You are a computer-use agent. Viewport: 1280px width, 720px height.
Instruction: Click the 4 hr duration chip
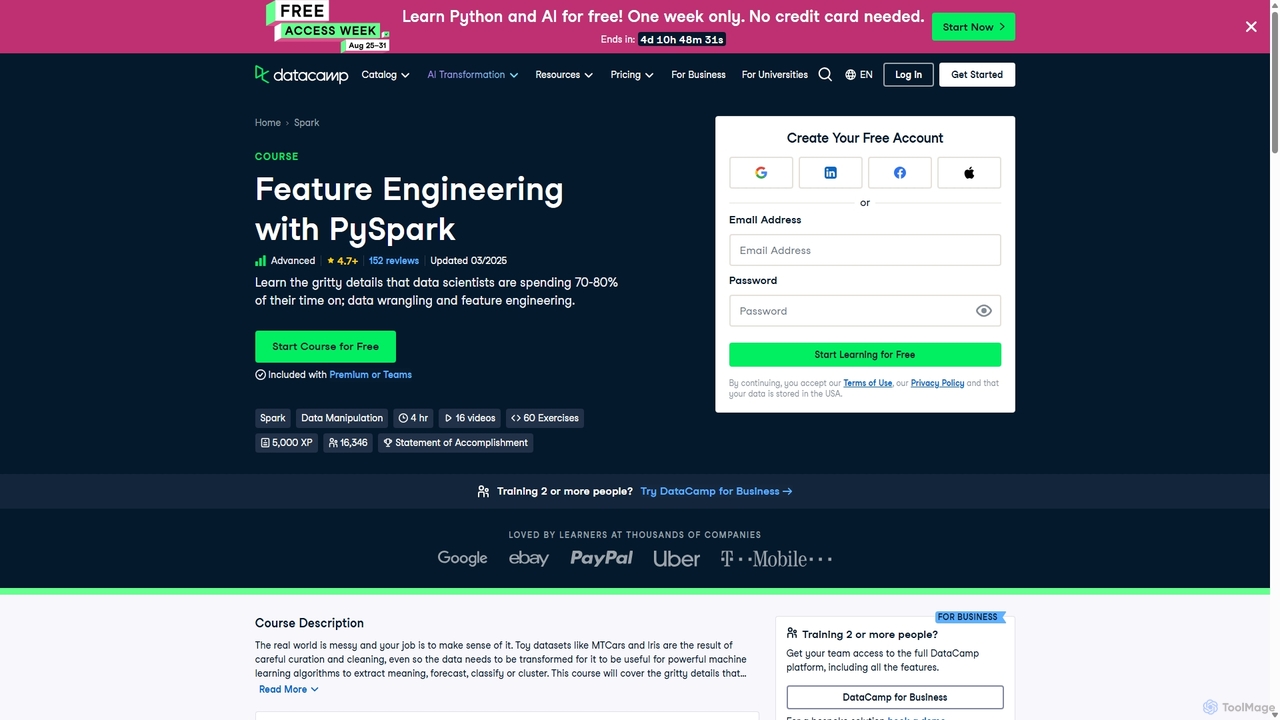(413, 418)
